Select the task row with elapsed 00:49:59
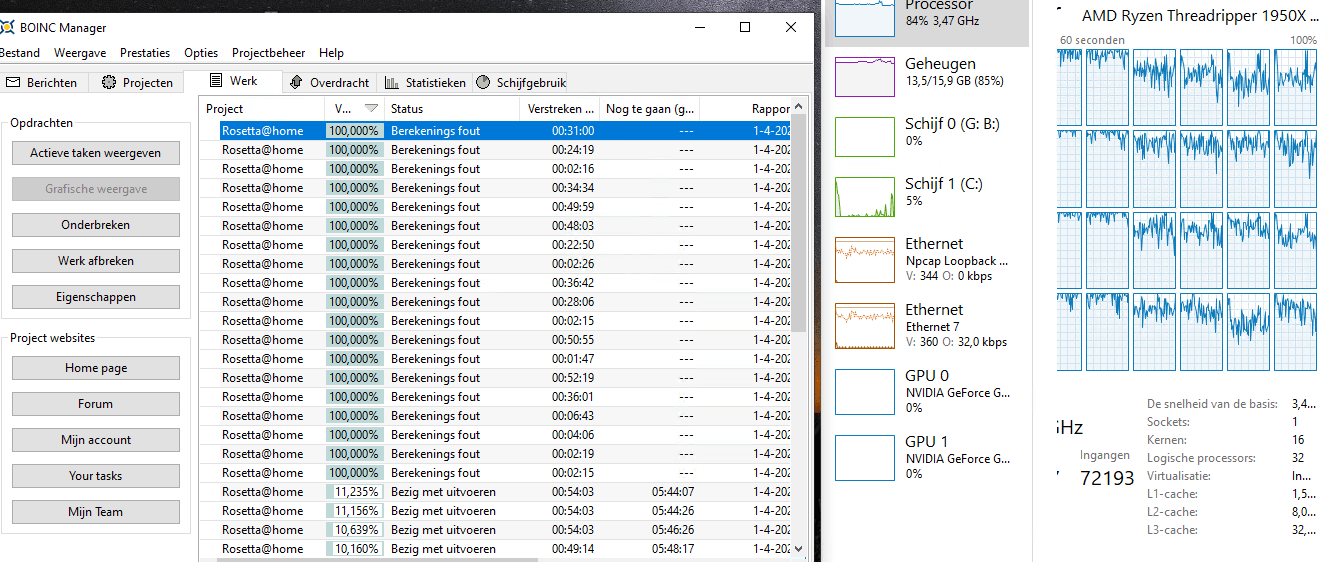The width and height of the screenshot is (1335, 562). coord(495,207)
